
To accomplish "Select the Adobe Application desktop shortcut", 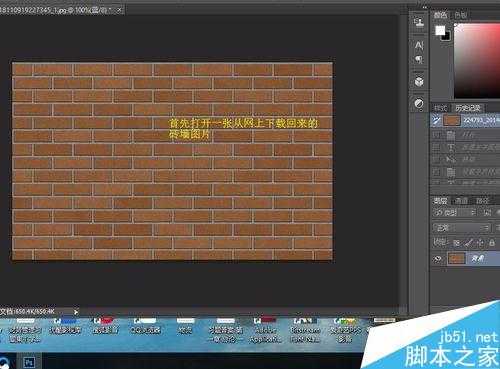I will click(265, 330).
